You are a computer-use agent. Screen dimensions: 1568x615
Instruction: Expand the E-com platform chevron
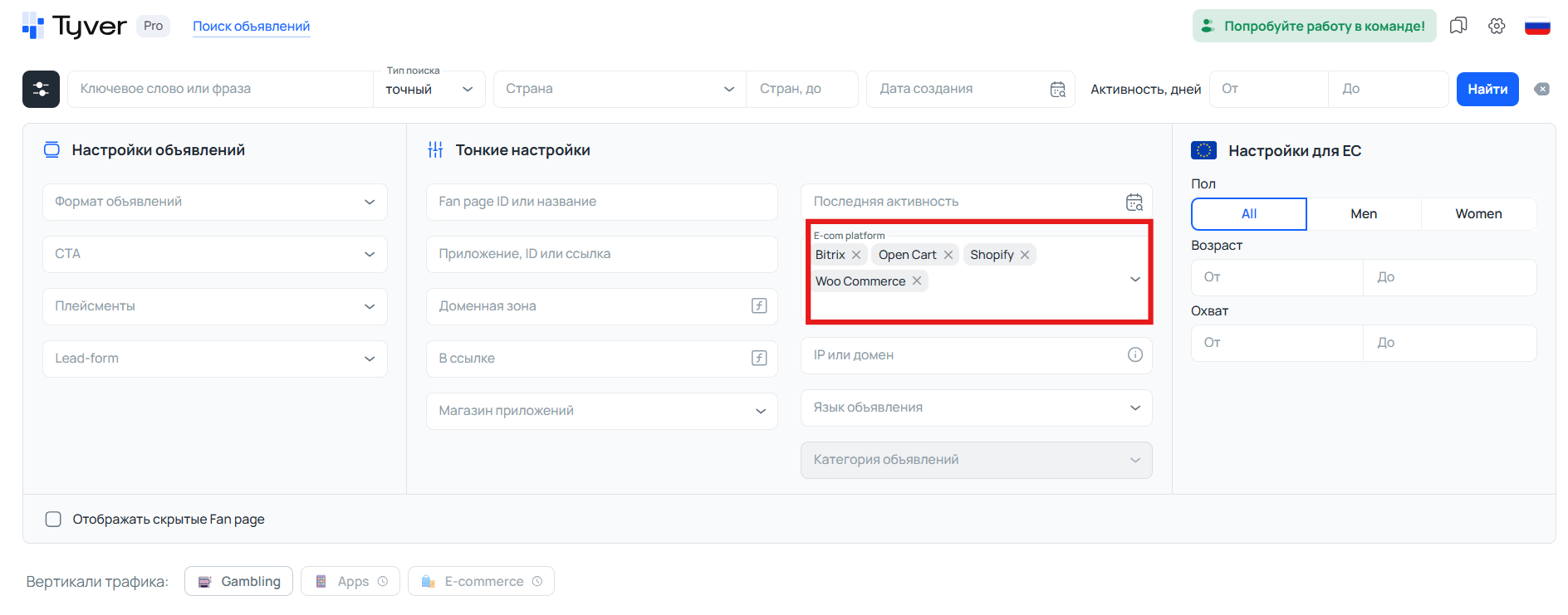[x=1134, y=279]
